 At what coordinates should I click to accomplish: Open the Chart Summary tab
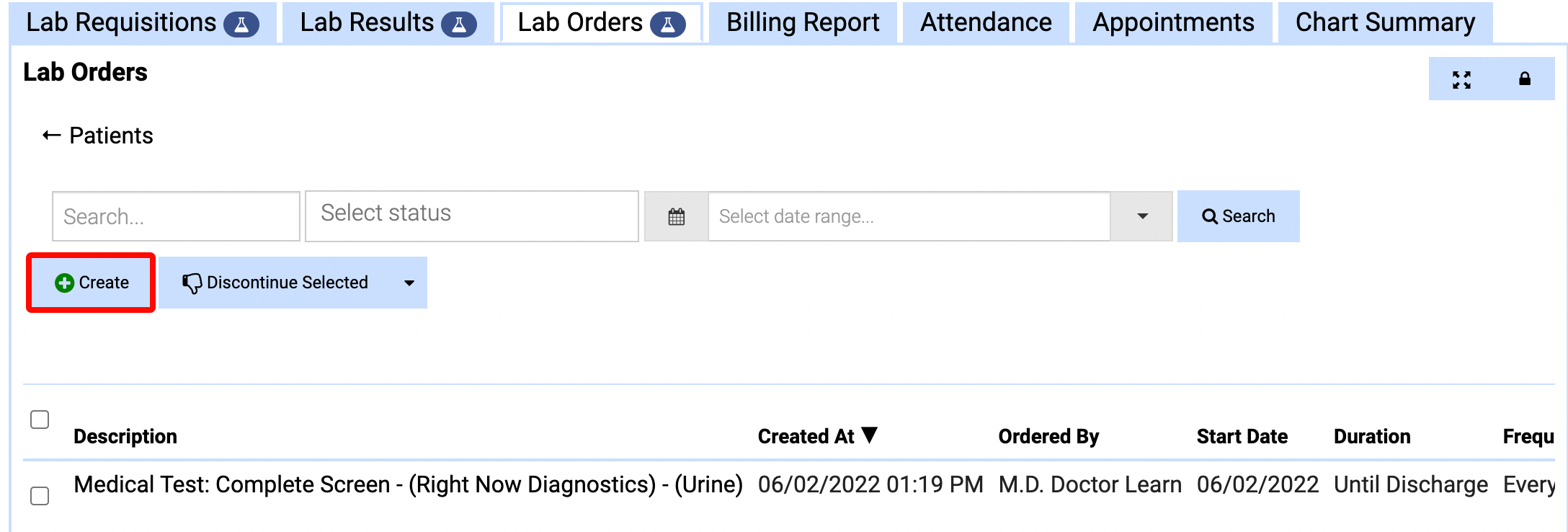(x=1385, y=22)
